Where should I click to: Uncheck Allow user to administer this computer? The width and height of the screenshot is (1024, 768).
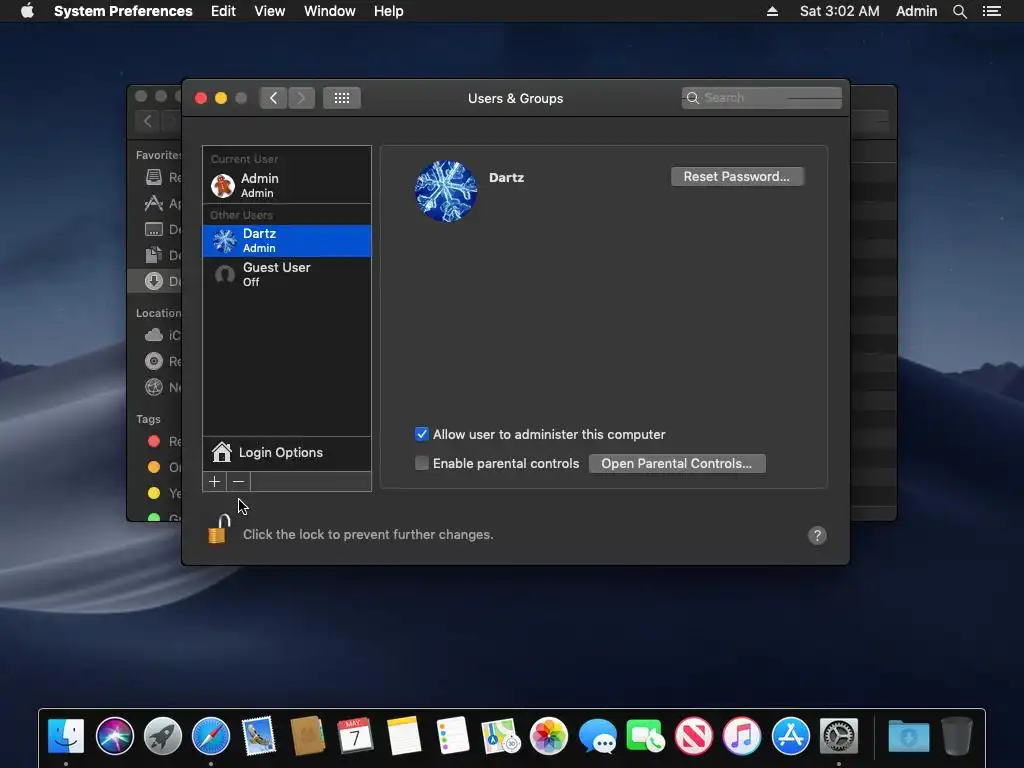pos(422,434)
